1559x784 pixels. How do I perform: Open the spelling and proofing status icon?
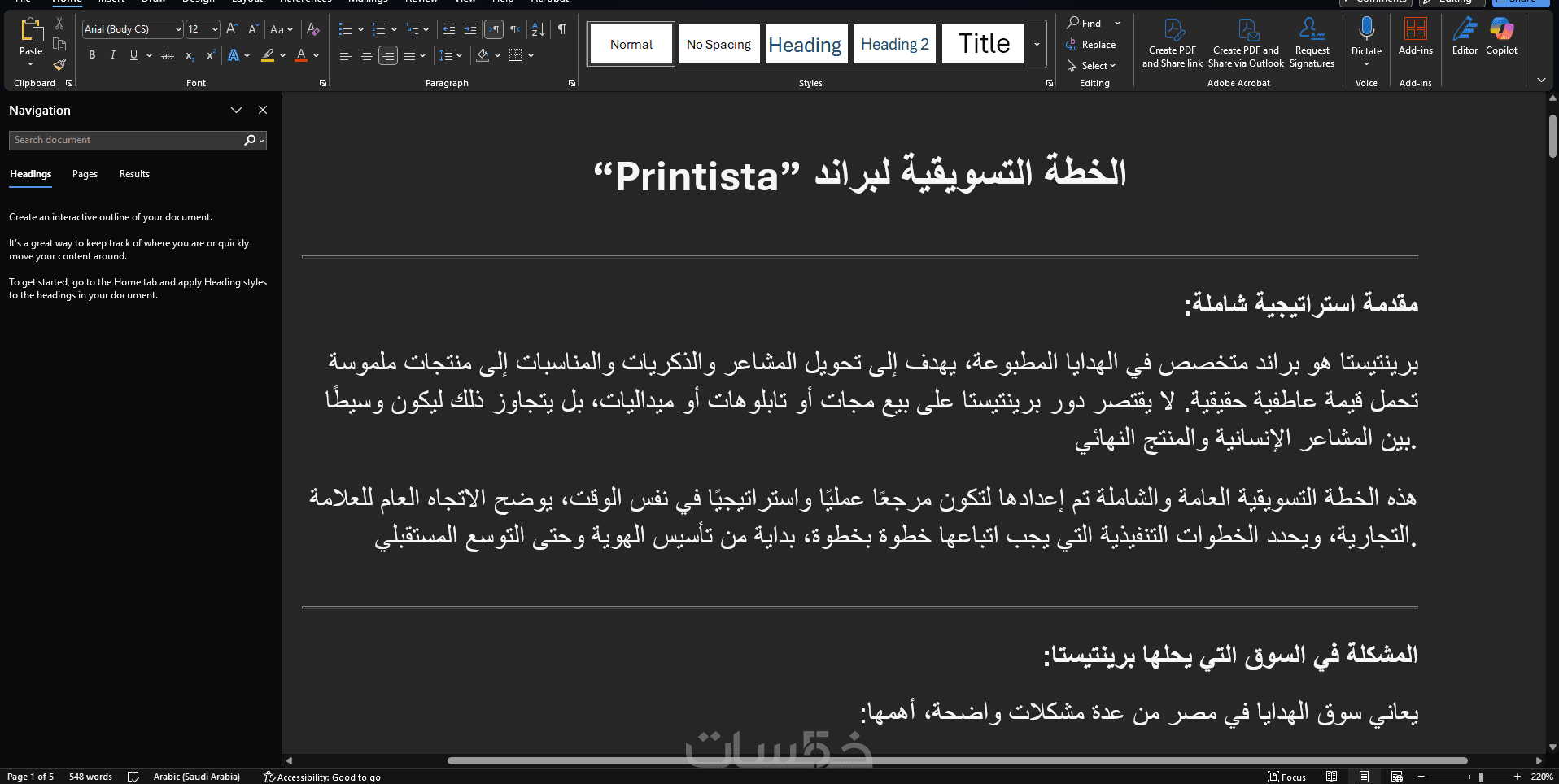(133, 777)
